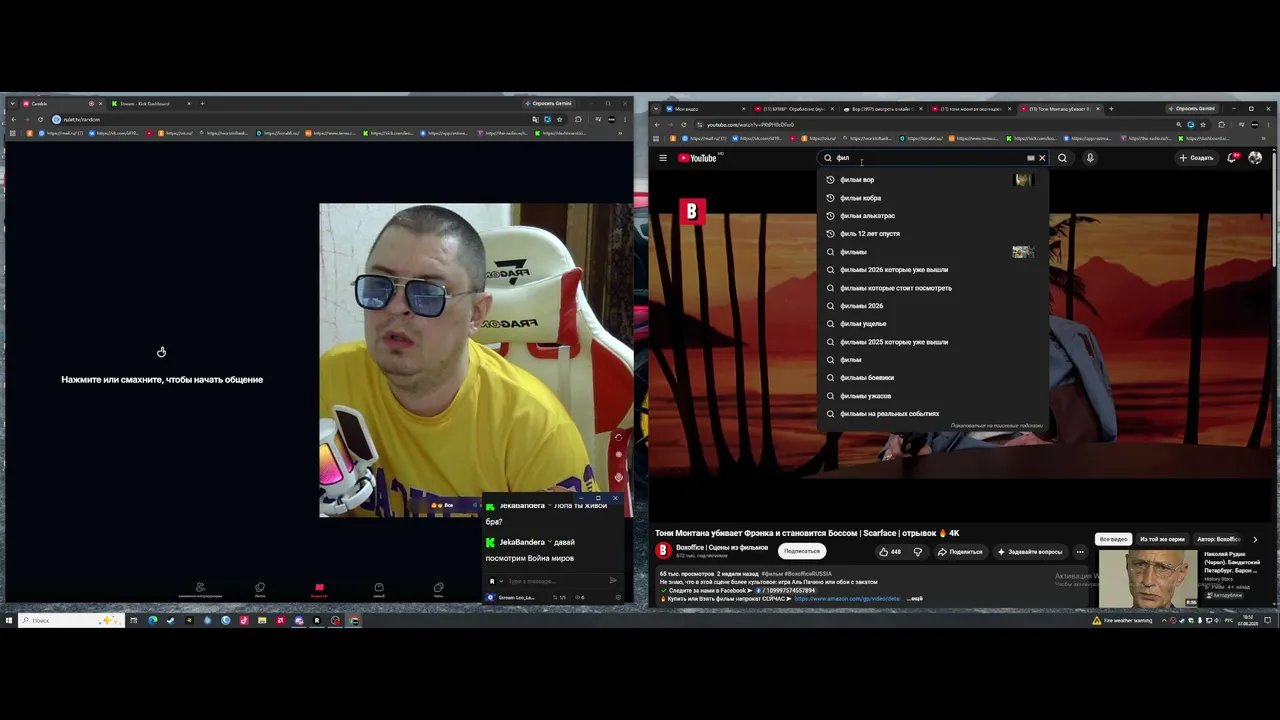Open the on-screen keyboard in YouTube search

pos(1030,158)
